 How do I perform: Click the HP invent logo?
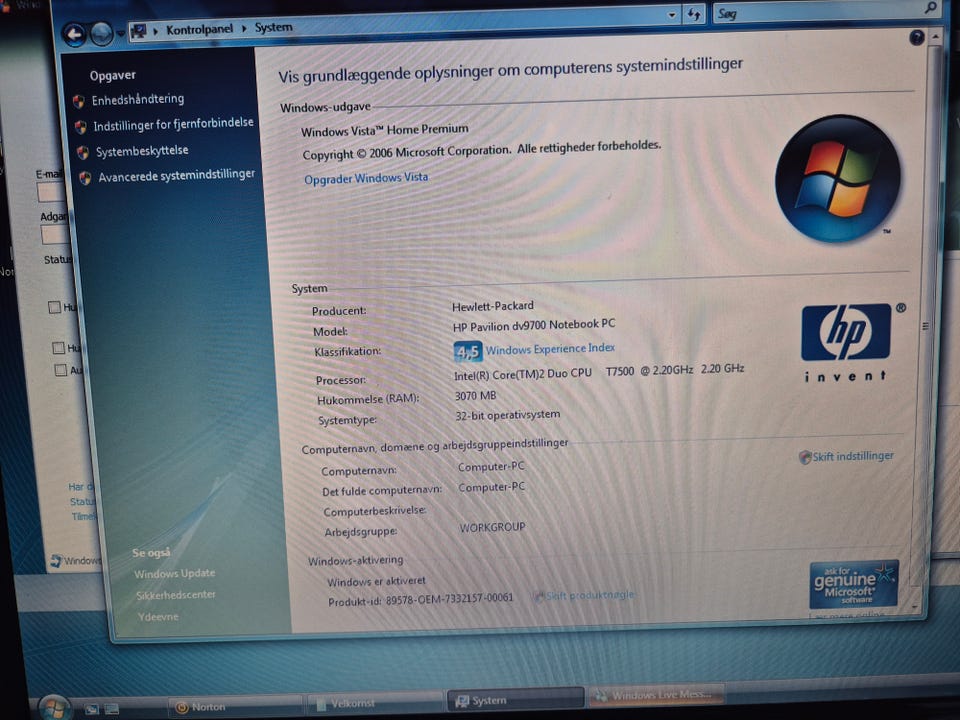(x=847, y=342)
